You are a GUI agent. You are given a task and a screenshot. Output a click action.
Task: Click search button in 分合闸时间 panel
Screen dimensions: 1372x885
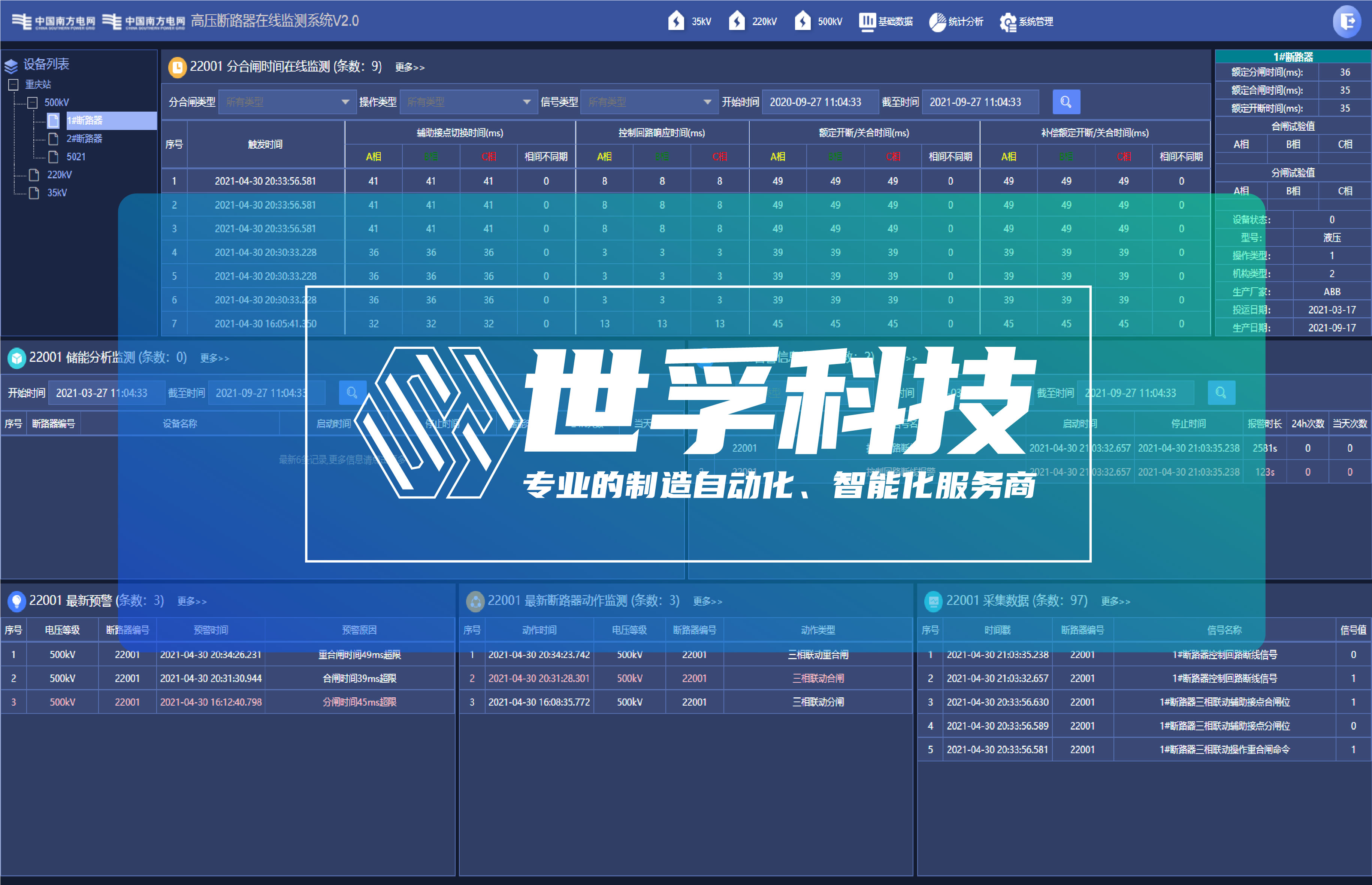coord(1066,102)
